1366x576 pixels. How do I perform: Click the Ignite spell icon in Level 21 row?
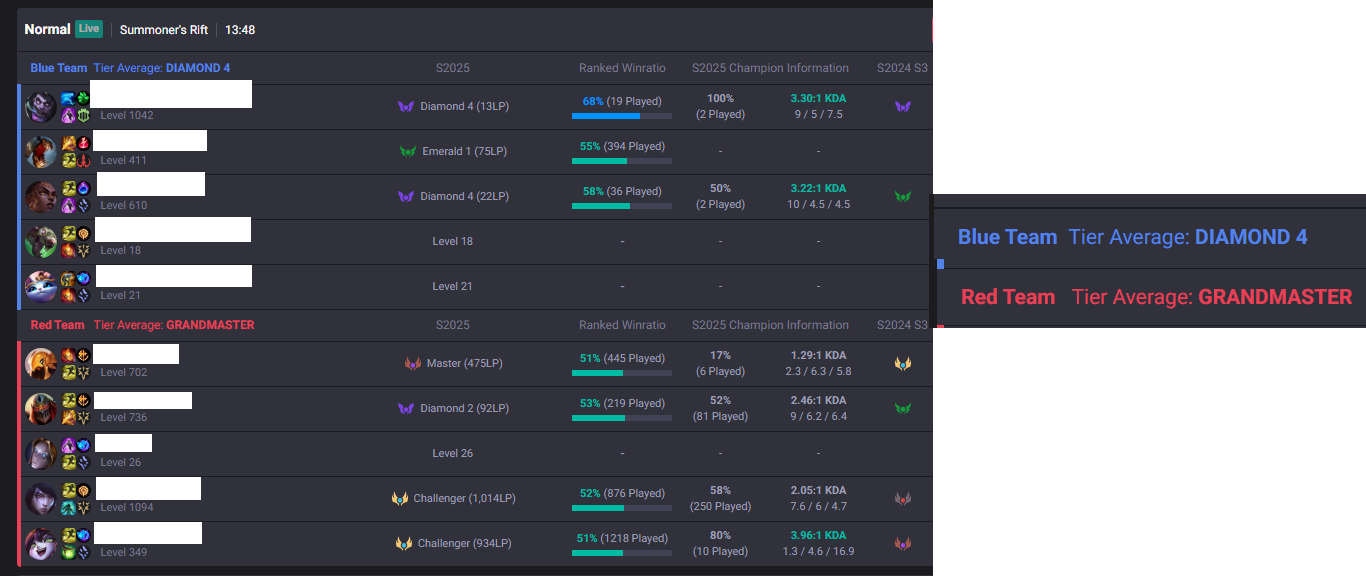68,295
